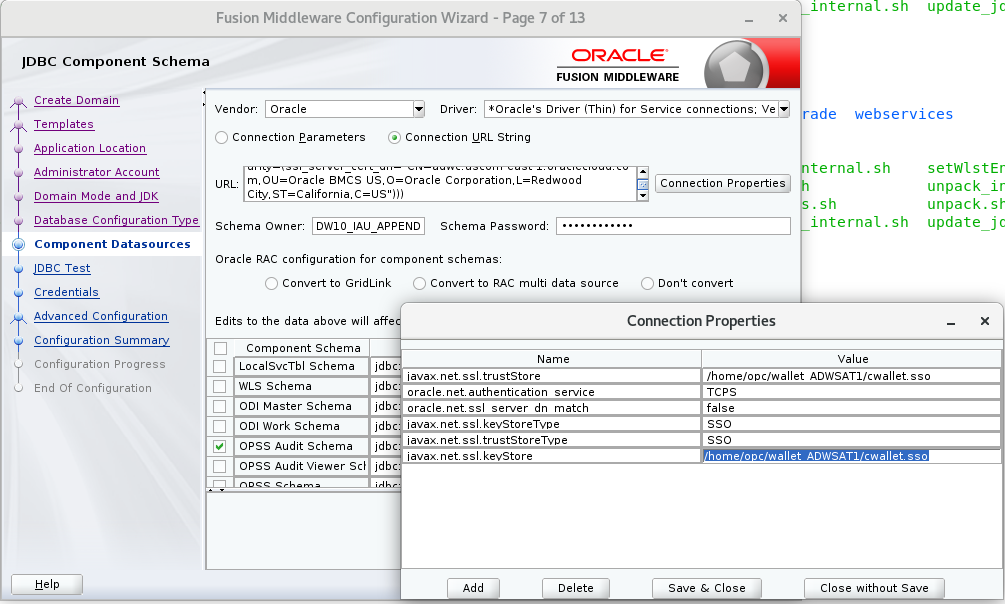Edit the highlighted keyStore path value
The image size is (1005, 604).
click(851, 456)
